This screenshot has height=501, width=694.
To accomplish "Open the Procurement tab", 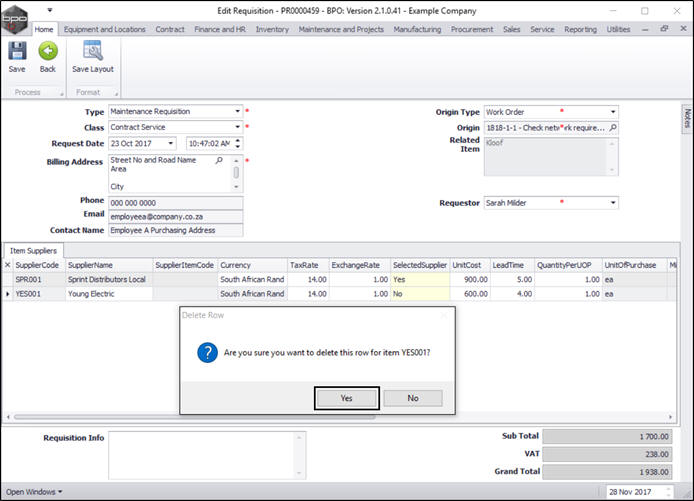I will [x=472, y=29].
